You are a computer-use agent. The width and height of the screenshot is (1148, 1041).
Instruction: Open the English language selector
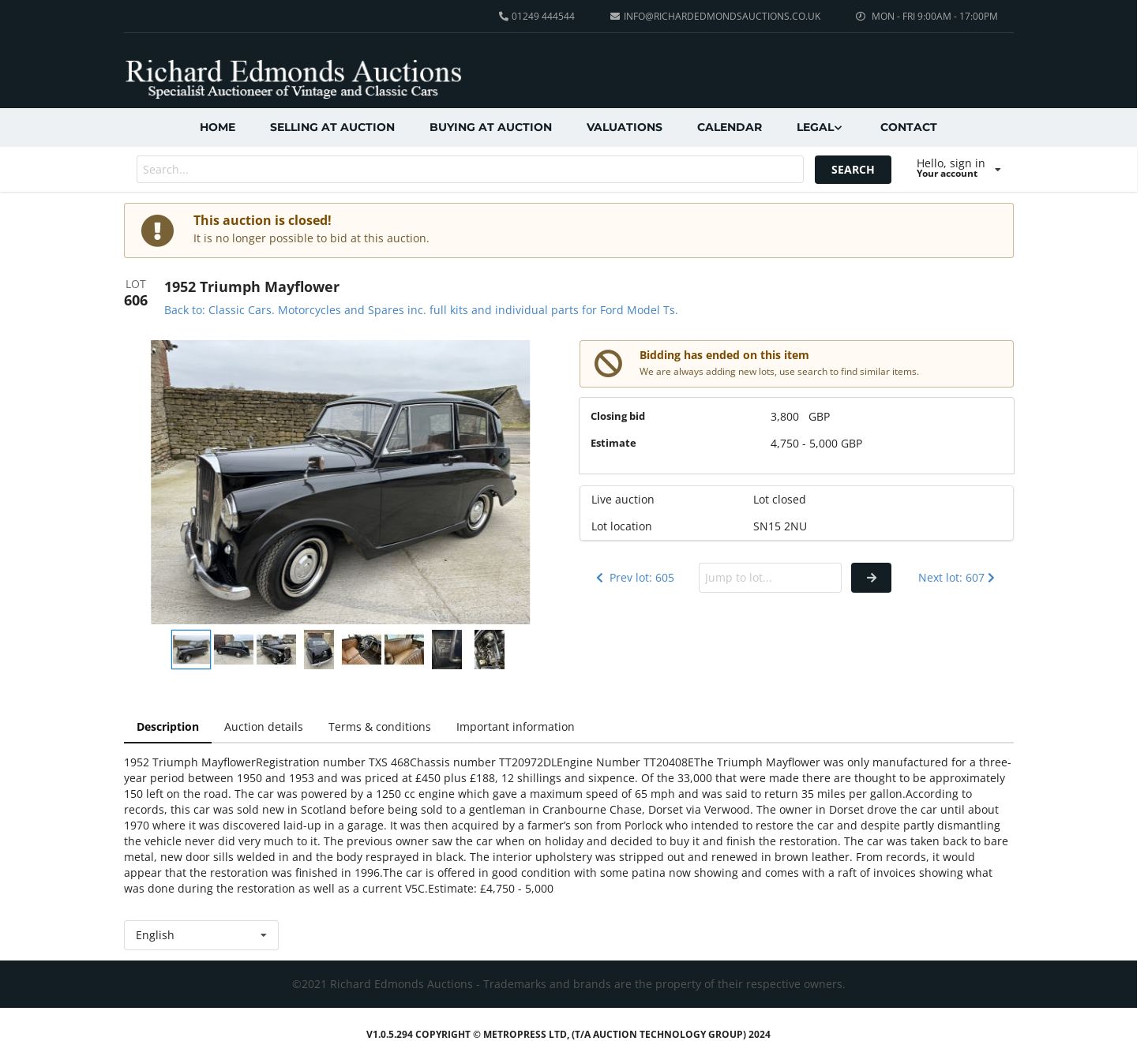[x=201, y=935]
